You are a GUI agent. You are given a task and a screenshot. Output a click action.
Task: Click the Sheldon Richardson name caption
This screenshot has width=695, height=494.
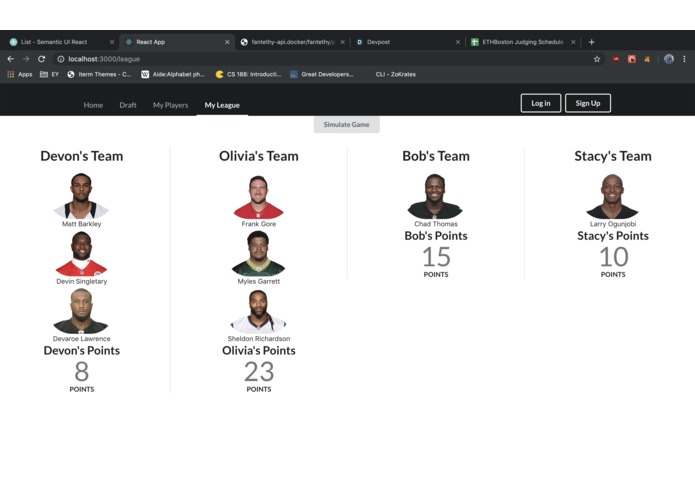259,338
